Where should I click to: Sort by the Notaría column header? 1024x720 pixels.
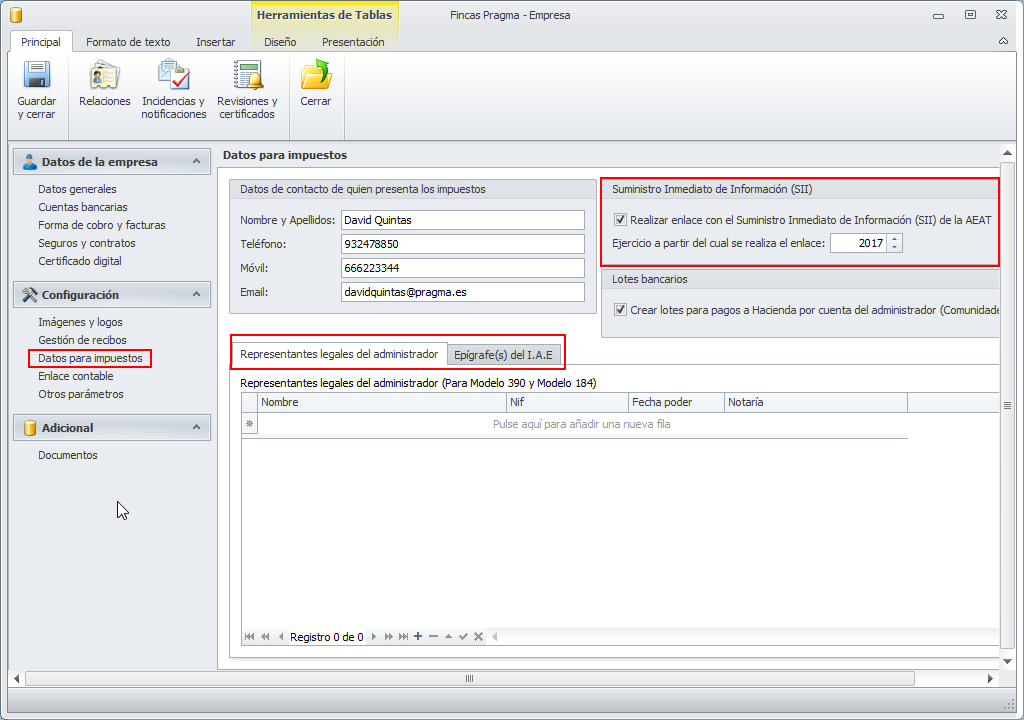pyautogui.click(x=816, y=402)
